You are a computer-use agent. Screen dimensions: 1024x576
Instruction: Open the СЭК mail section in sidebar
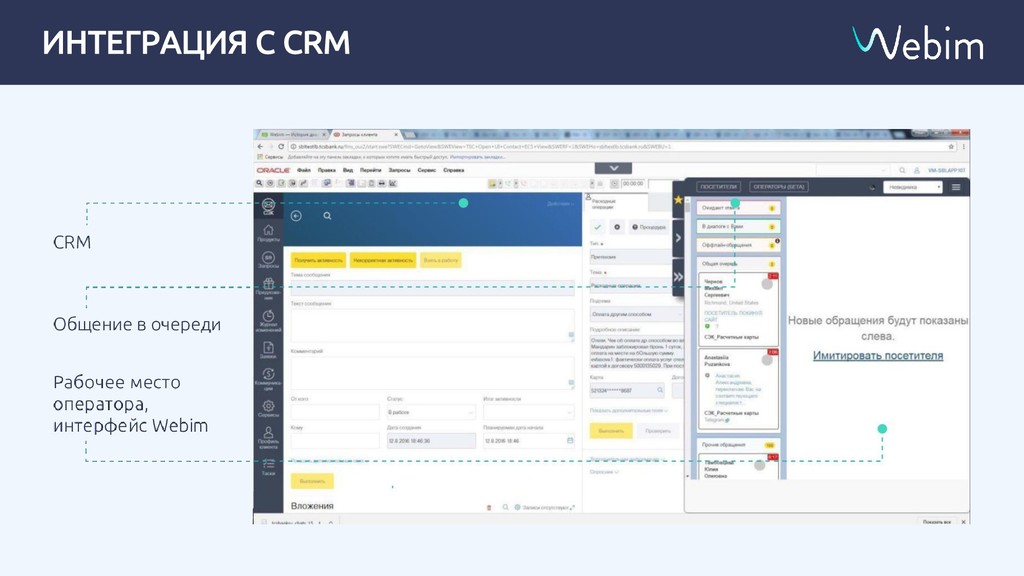[x=268, y=206]
